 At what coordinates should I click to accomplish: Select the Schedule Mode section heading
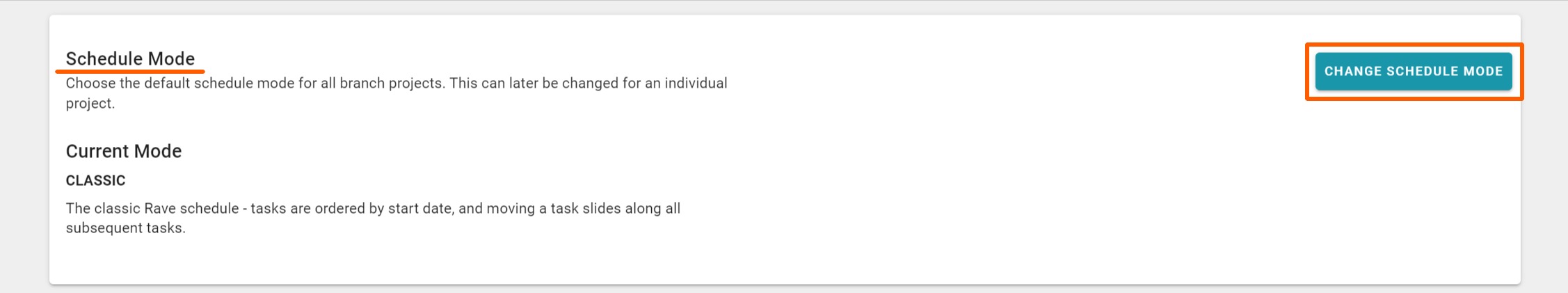pyautogui.click(x=130, y=58)
